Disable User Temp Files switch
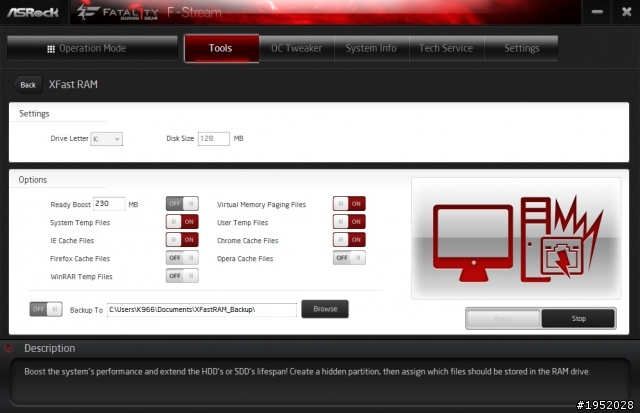The height and width of the screenshot is (413, 640). pyautogui.click(x=349, y=222)
